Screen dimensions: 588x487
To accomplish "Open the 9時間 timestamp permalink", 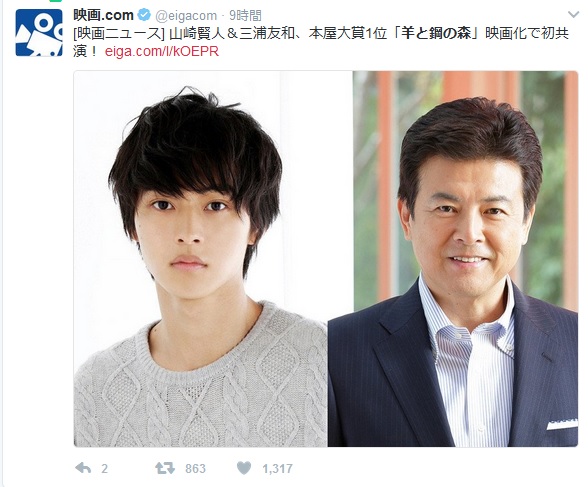I will pyautogui.click(x=245, y=15).
